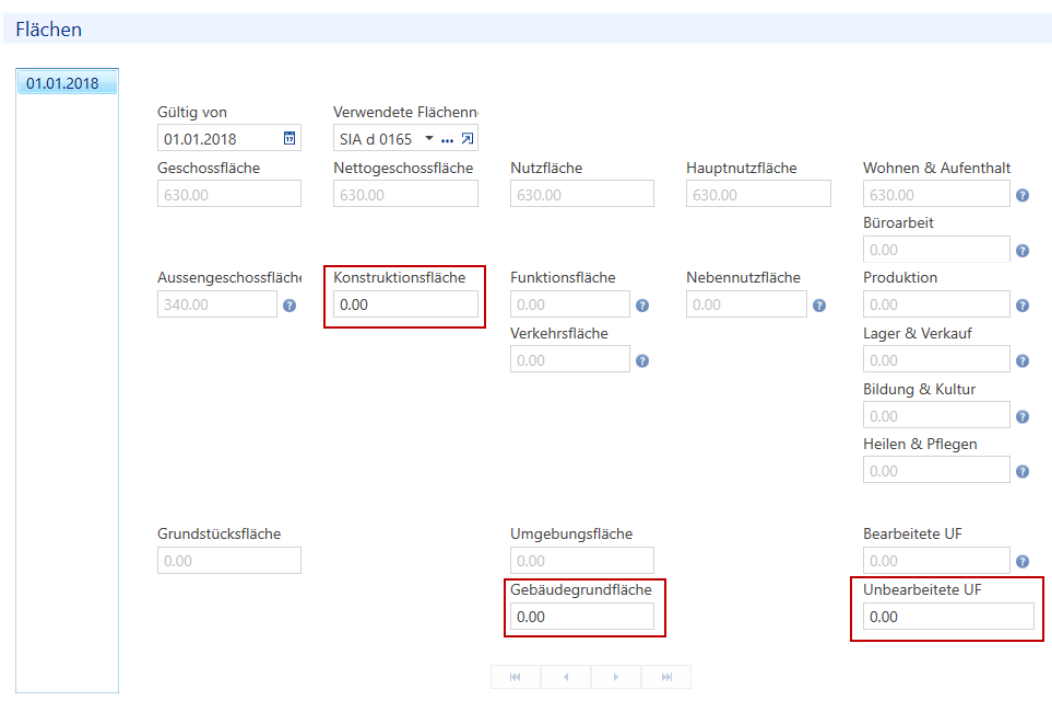Click the Unbearbeitete UF input field

[x=948, y=616]
